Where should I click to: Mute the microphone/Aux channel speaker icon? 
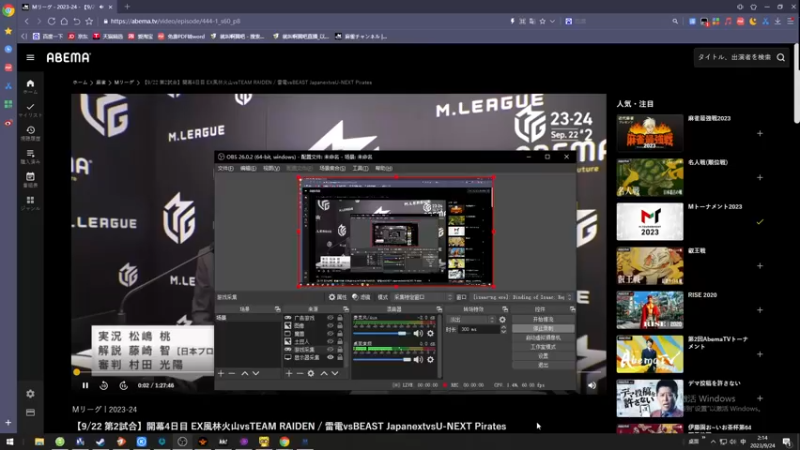[x=418, y=333]
